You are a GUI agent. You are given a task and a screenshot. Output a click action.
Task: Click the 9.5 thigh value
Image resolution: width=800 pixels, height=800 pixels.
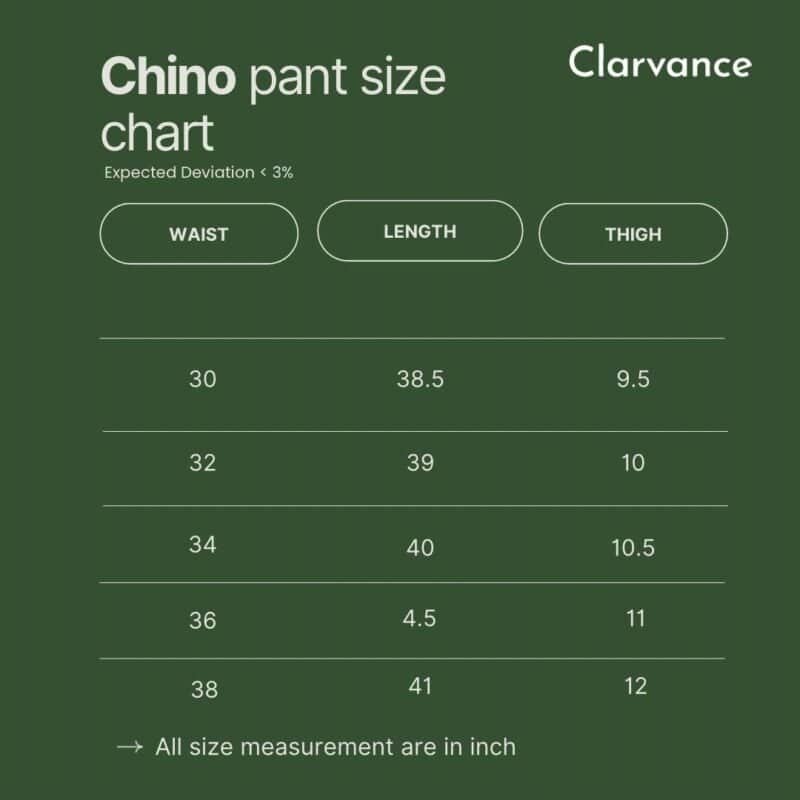[x=634, y=379]
